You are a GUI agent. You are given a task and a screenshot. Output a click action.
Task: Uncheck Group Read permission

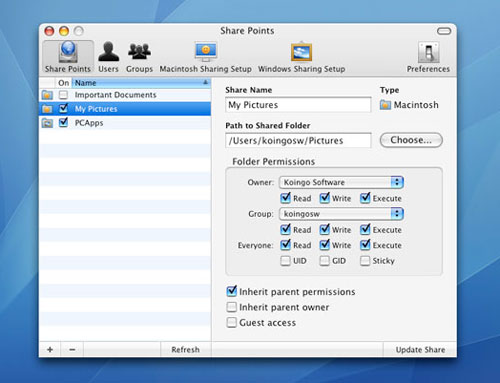[285, 229]
